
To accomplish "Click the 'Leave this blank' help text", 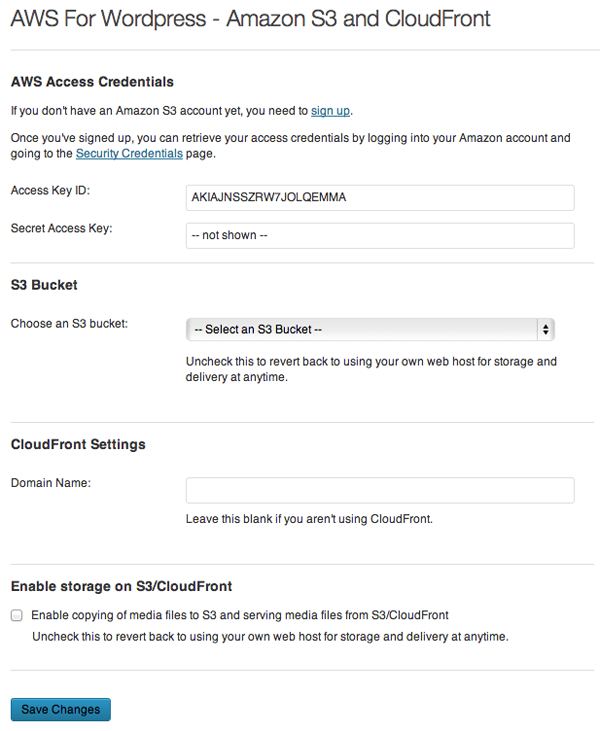I will [309, 519].
